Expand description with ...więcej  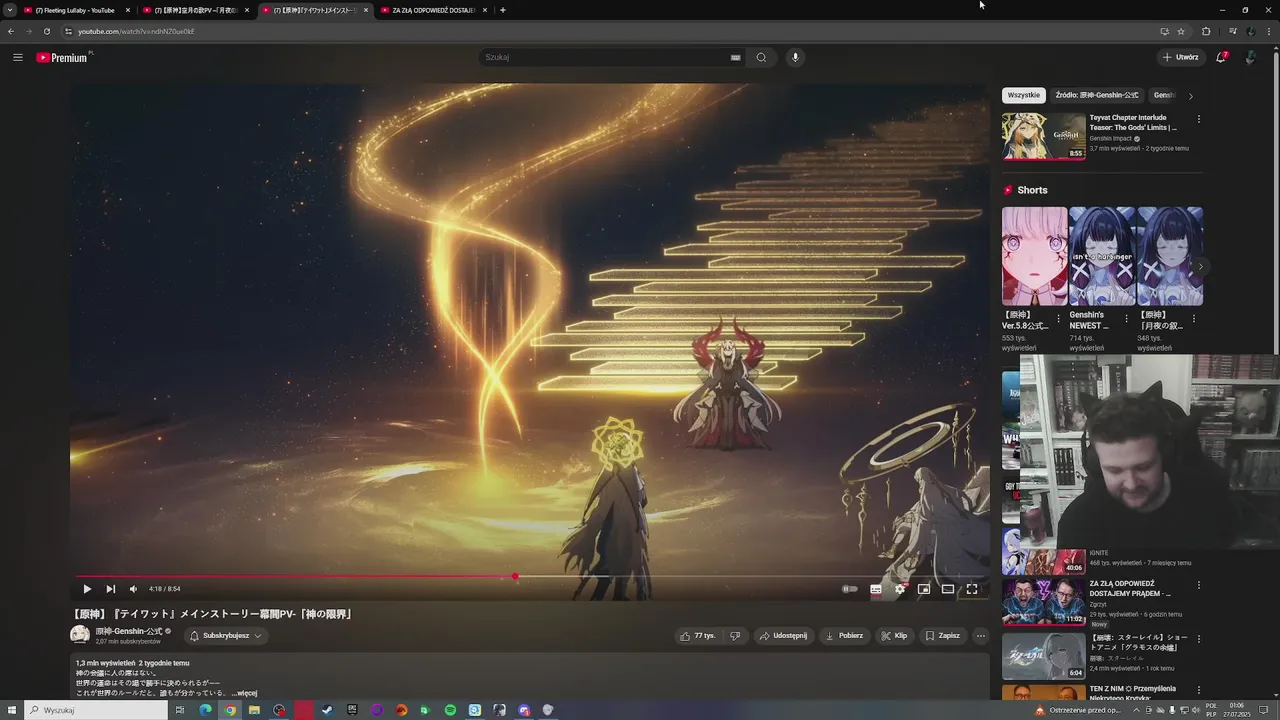point(245,693)
